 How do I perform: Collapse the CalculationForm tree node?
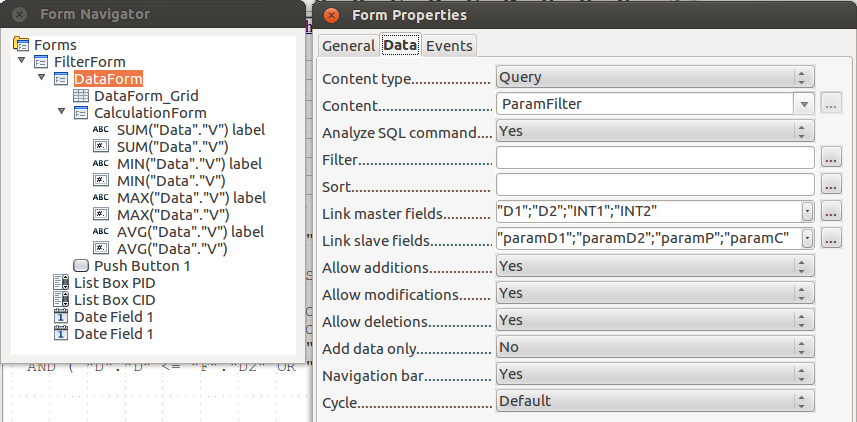(62, 113)
